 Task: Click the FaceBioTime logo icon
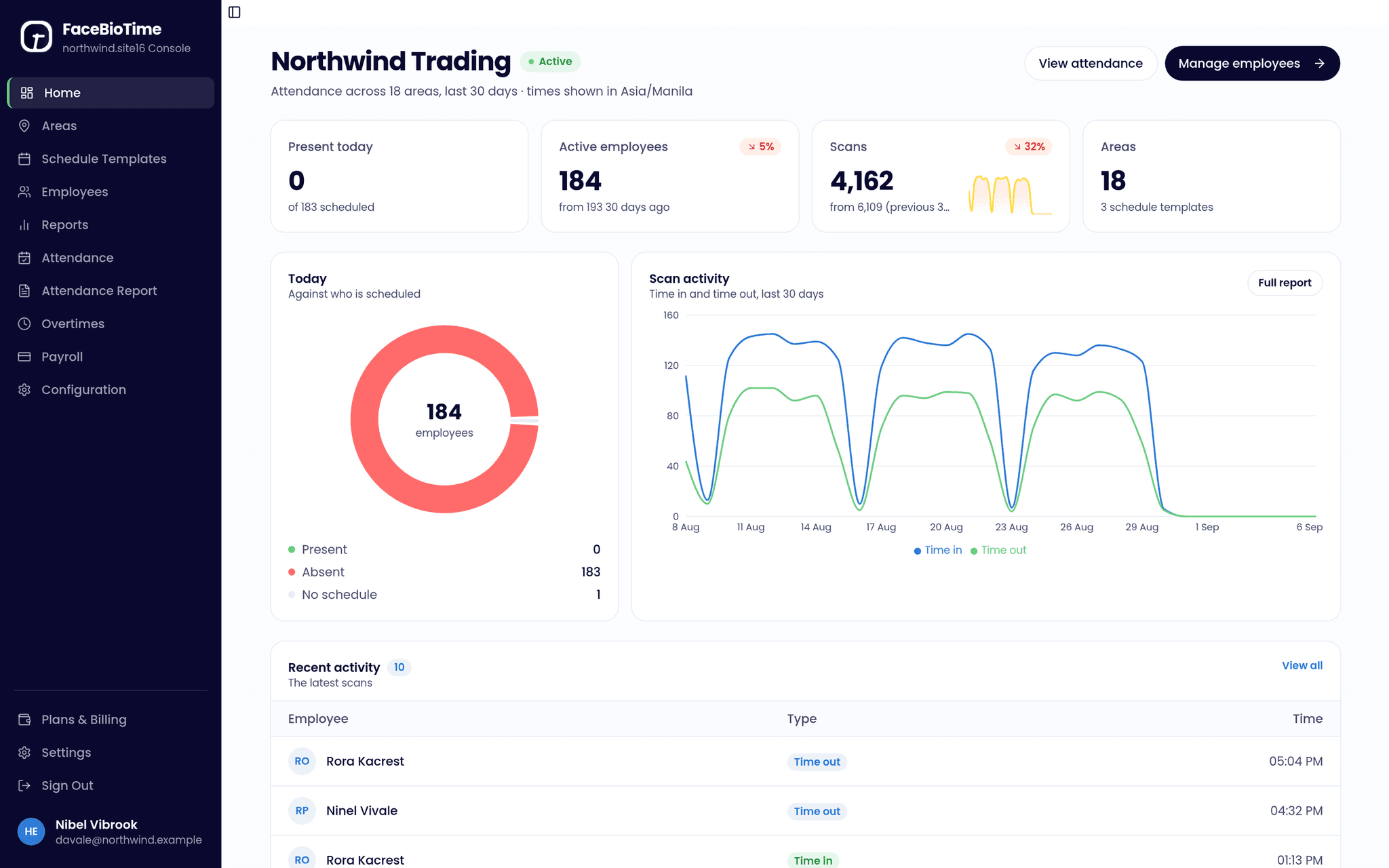pyautogui.click(x=36, y=37)
